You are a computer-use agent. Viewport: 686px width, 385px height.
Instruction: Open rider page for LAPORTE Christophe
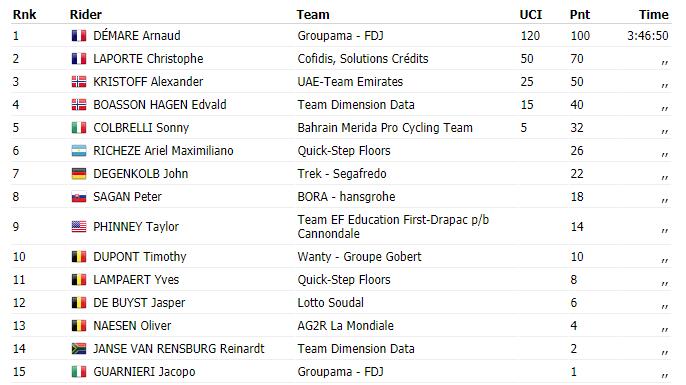click(148, 59)
